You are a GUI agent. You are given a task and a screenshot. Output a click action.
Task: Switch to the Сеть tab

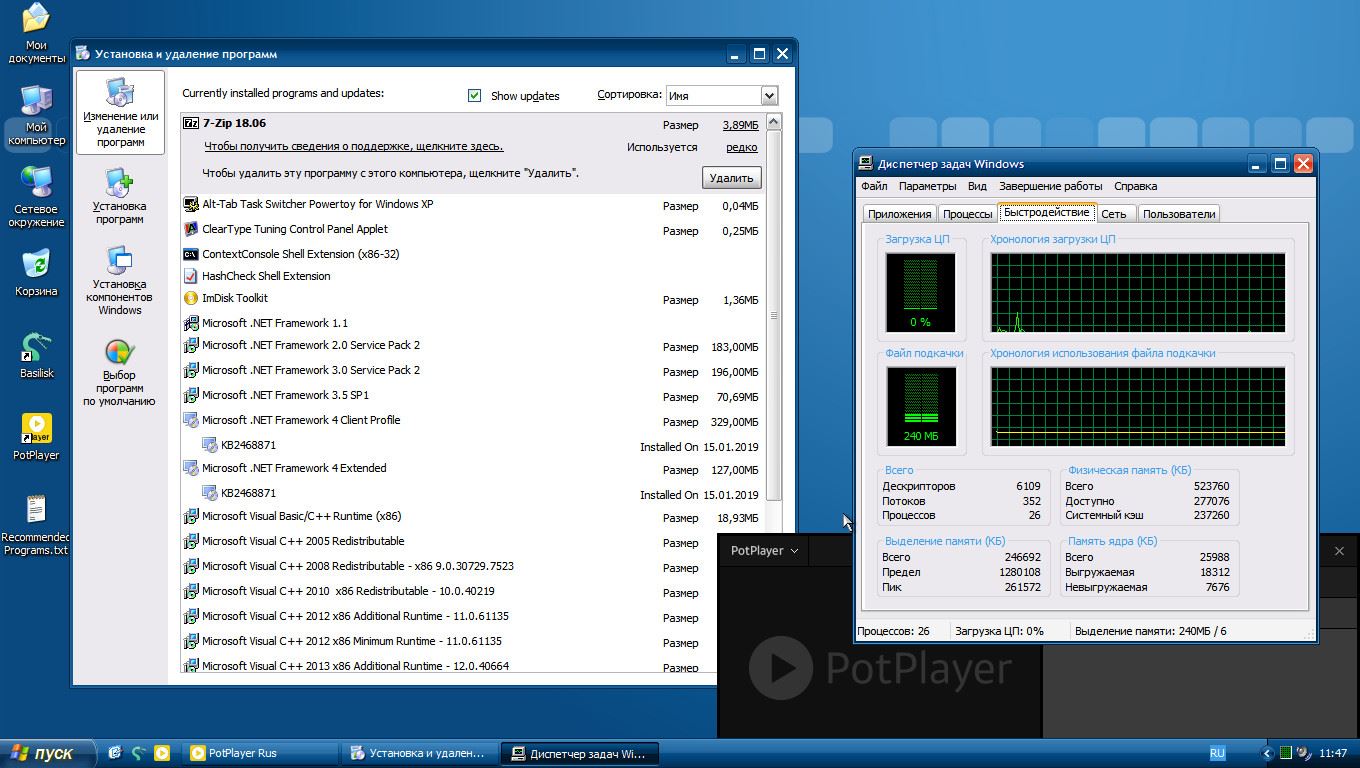click(1114, 214)
